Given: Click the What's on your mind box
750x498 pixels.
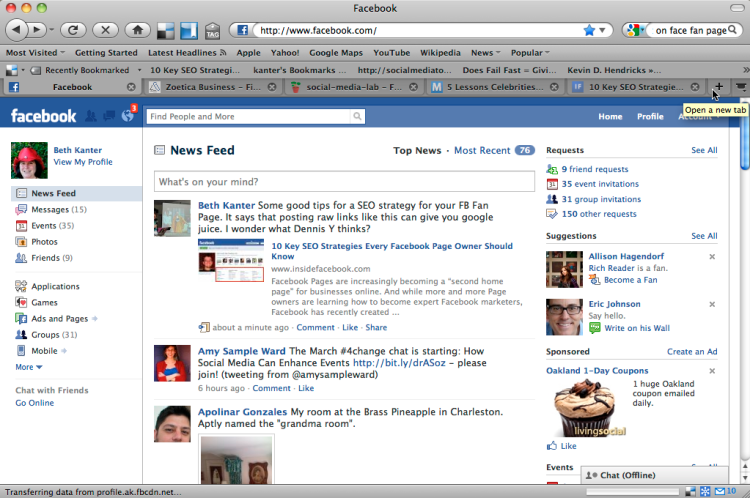Looking at the screenshot, I should pos(344,182).
